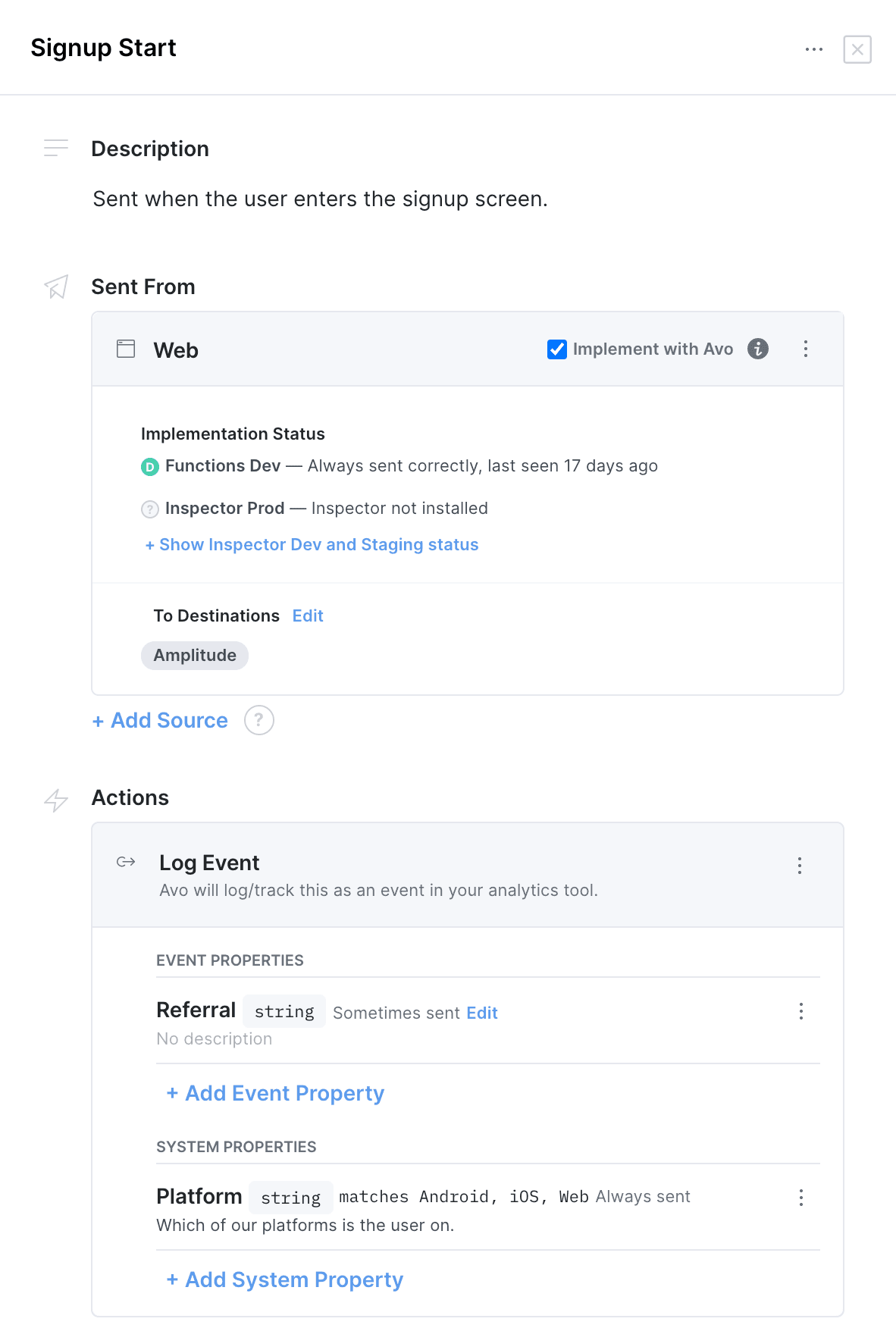Click the help icon next to Add Source
Viewport: 896px width, 1328px height.
tap(258, 720)
